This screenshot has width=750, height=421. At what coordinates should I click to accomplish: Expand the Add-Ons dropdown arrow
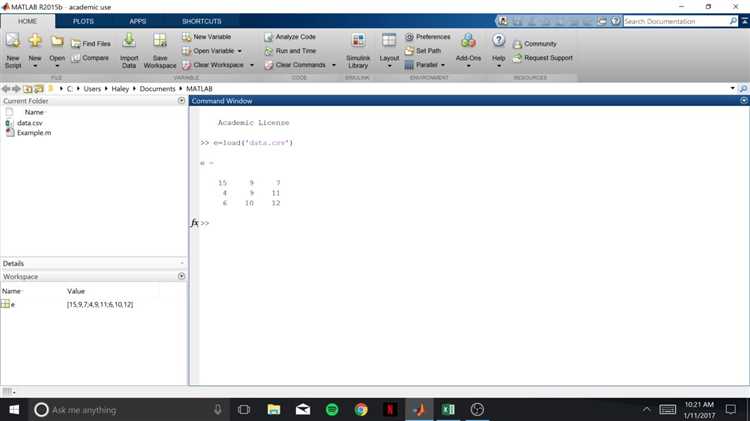point(468,66)
